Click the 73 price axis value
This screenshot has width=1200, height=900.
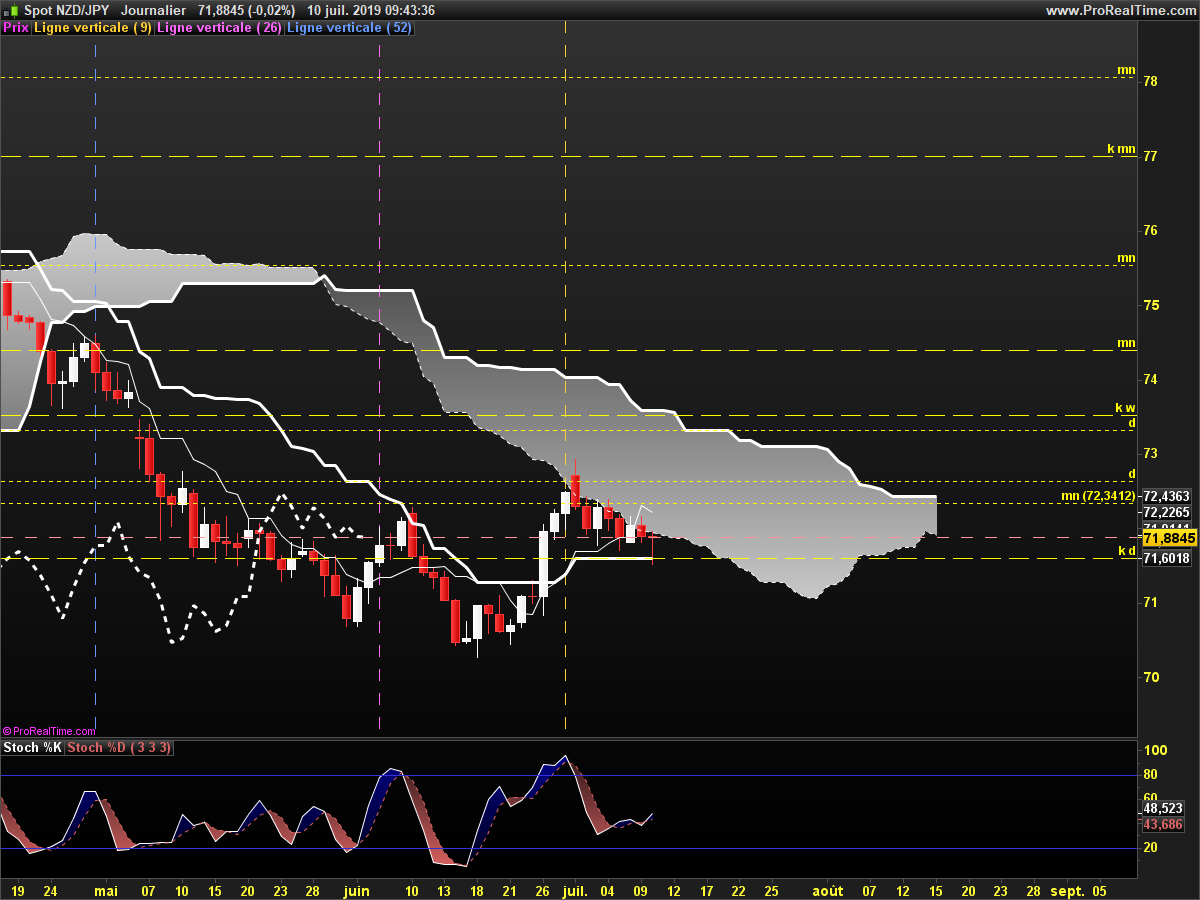point(1150,453)
